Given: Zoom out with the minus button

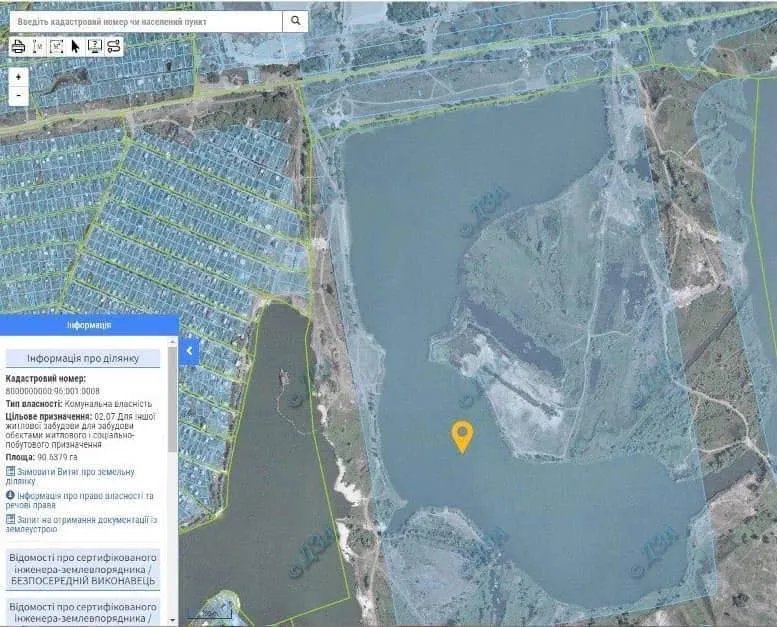Looking at the screenshot, I should (18, 96).
